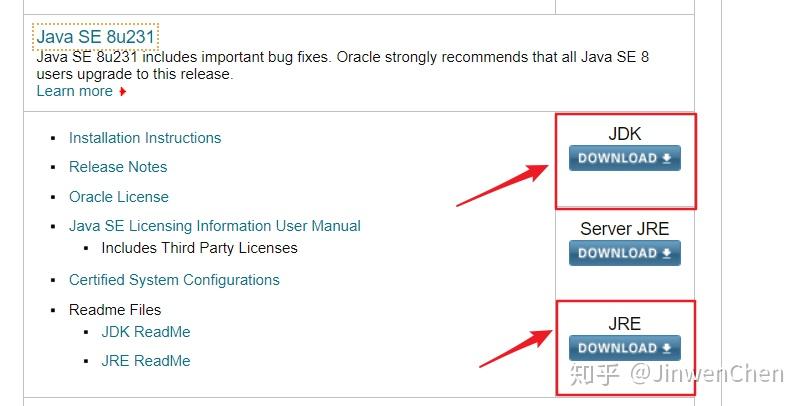Click the download arrow icon under JDK
804x406 pixels.
coord(667,158)
